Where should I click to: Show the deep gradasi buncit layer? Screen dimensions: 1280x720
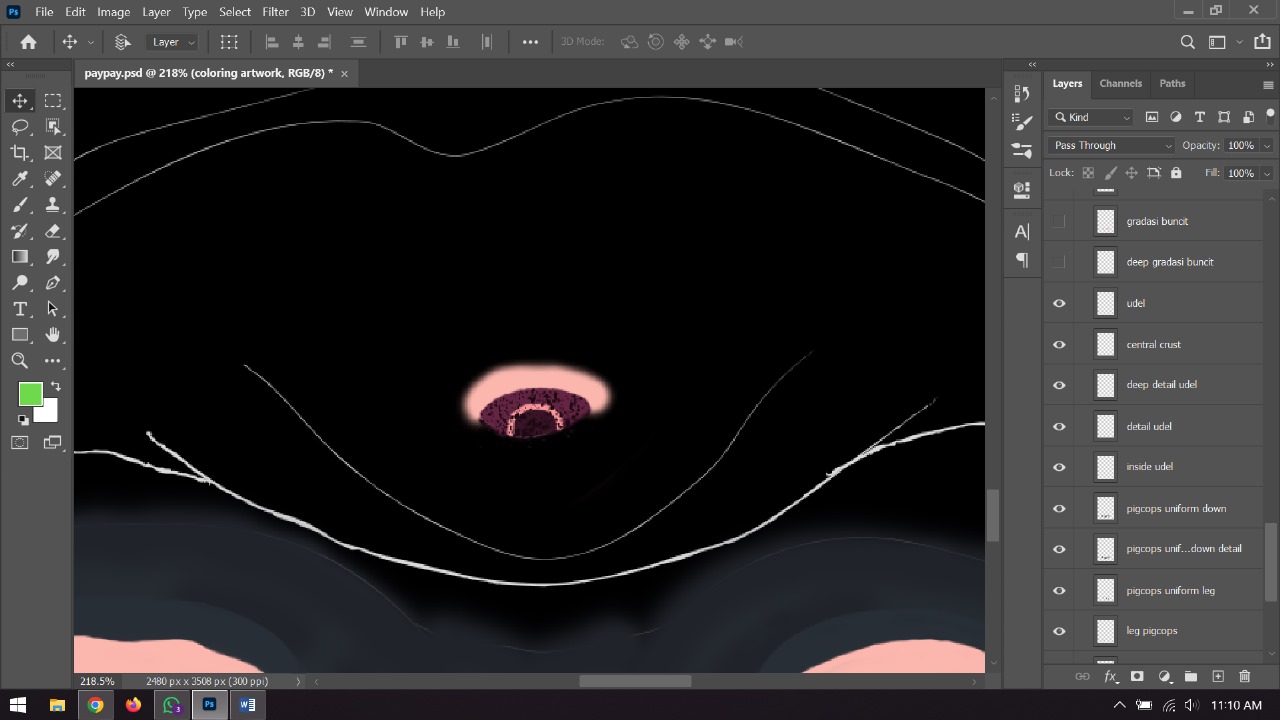[x=1059, y=262]
